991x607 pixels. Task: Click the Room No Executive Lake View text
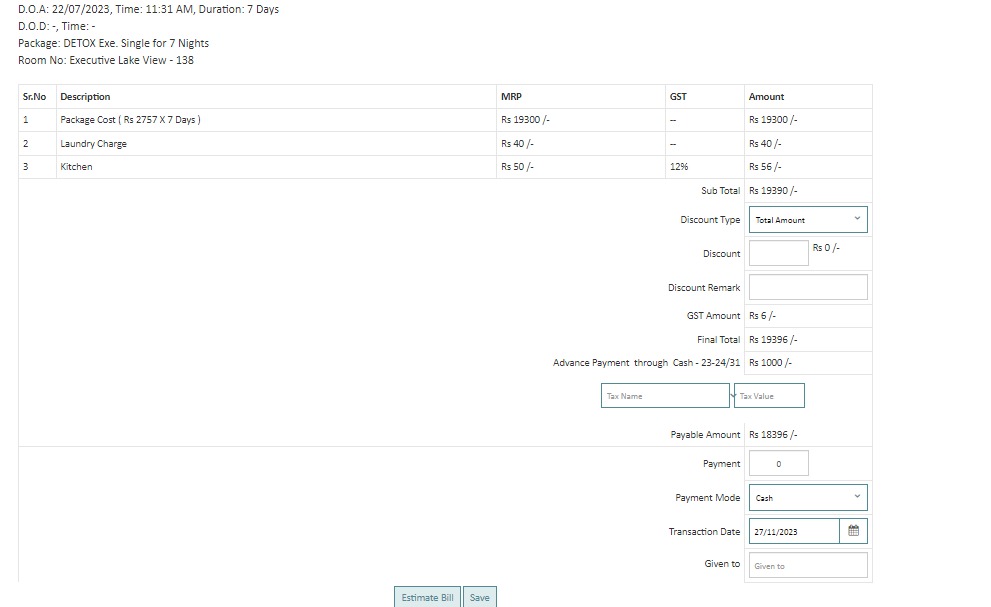click(106, 60)
